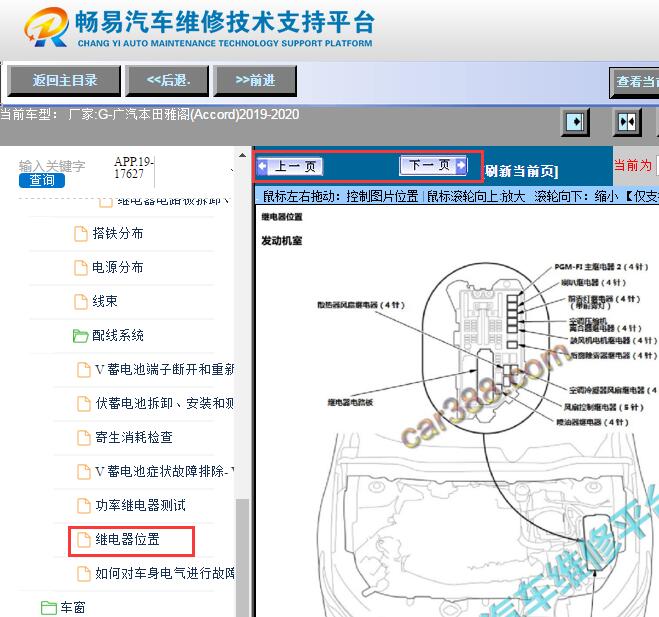Image resolution: width=659 pixels, height=617 pixels.
Task: Go back with the <<后退 button
Action: point(168,81)
